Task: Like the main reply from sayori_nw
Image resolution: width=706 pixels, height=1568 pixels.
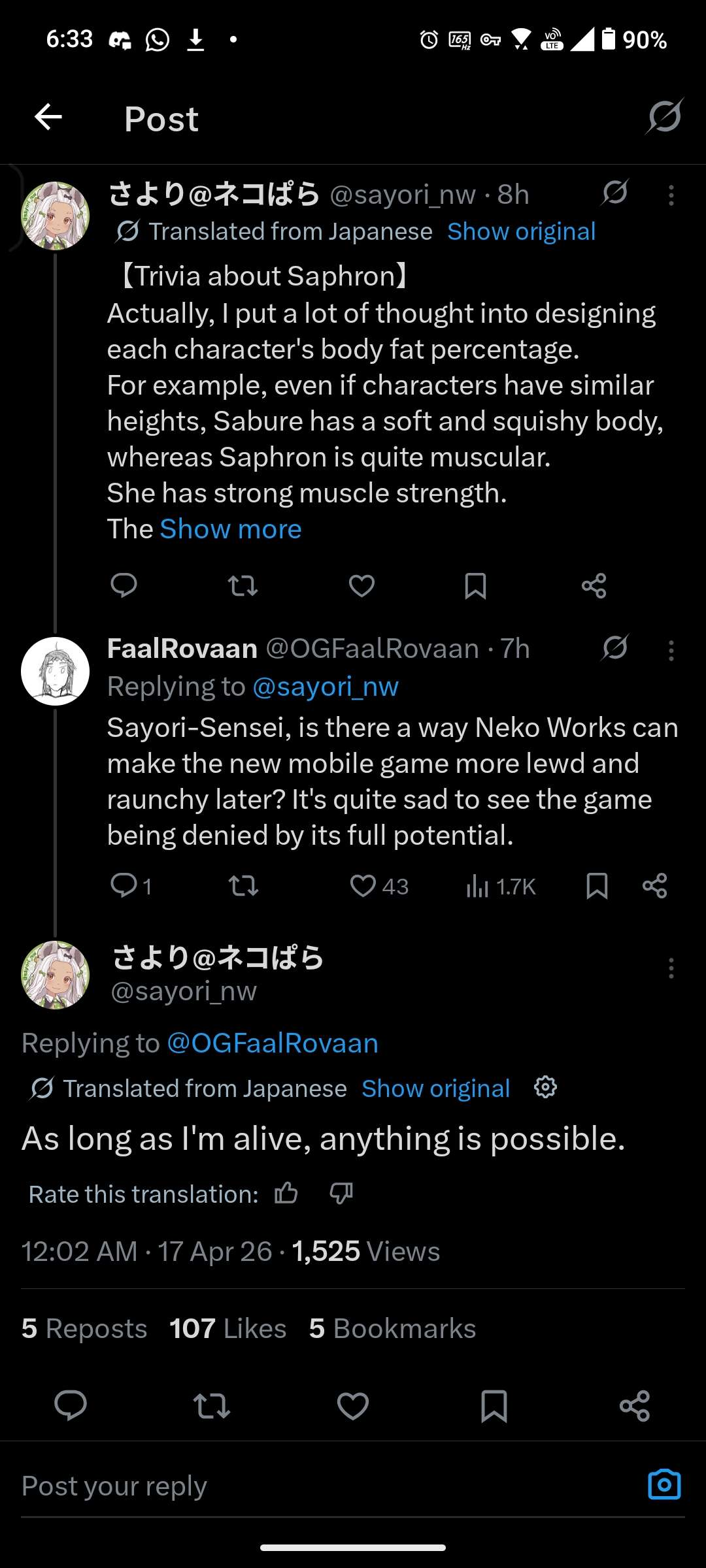Action: point(353,1405)
